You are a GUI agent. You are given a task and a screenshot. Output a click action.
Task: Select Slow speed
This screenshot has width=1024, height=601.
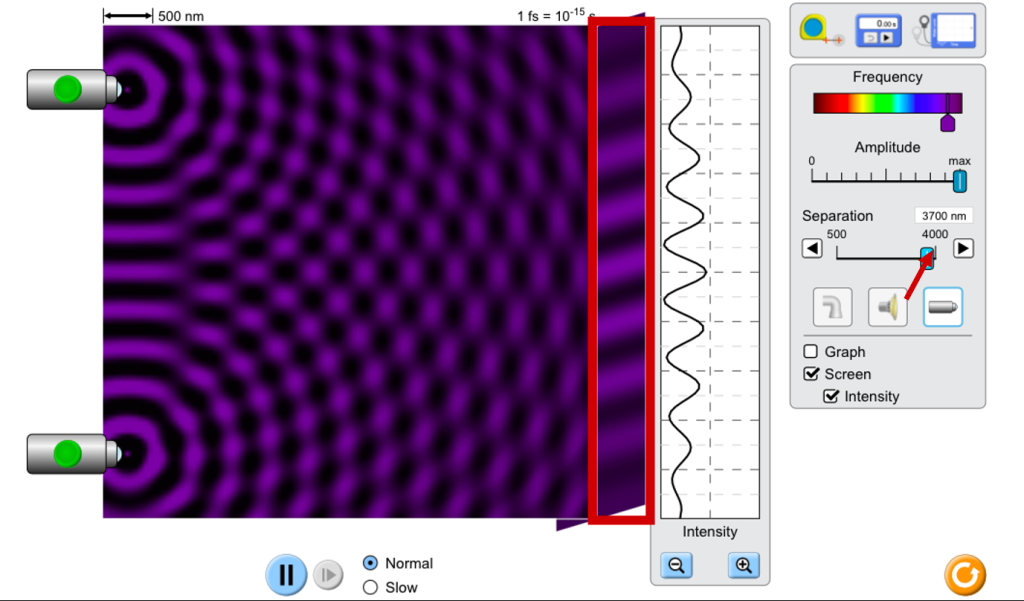pos(370,587)
